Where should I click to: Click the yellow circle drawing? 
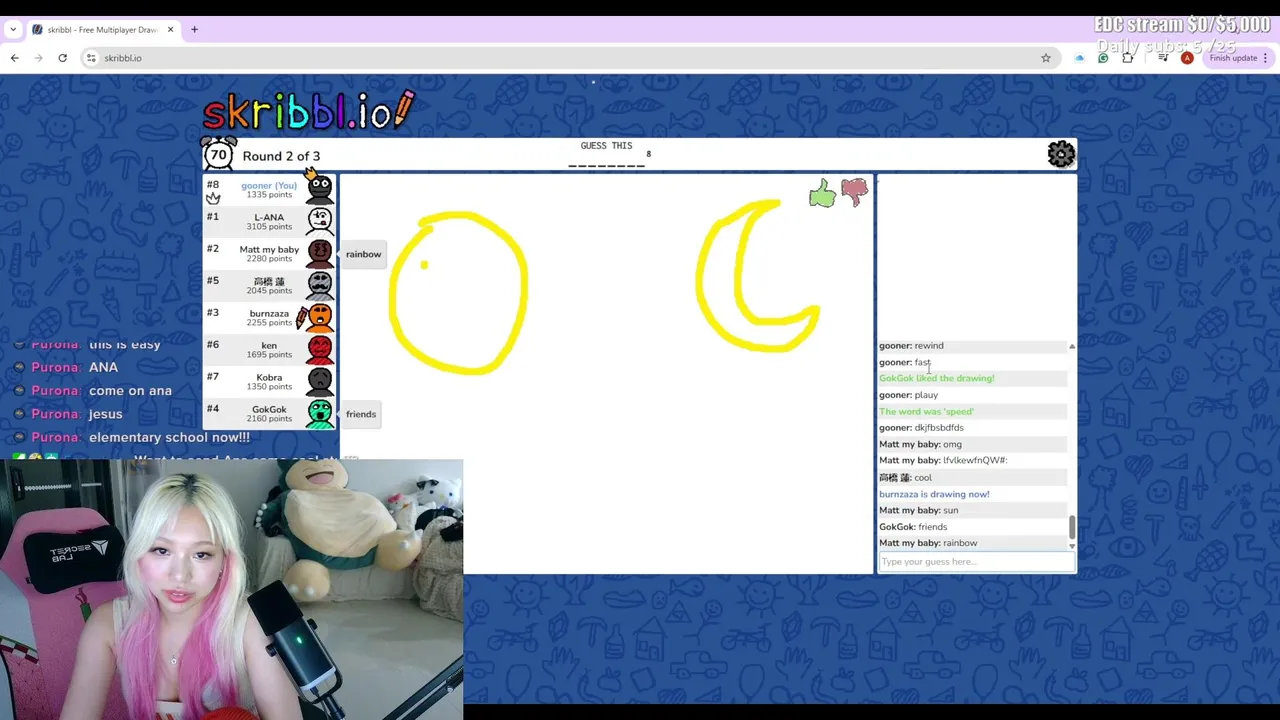(459, 293)
